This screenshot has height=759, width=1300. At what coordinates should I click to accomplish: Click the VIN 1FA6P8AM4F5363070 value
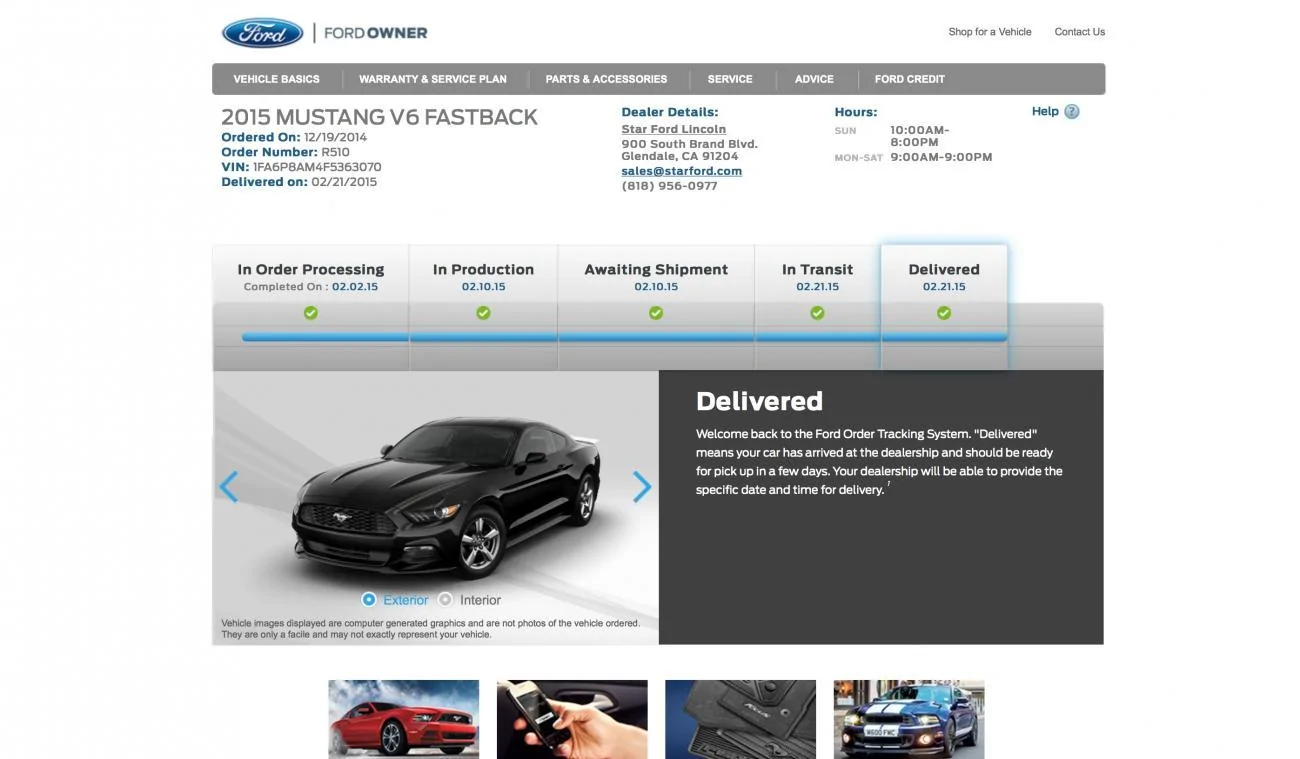coord(317,167)
